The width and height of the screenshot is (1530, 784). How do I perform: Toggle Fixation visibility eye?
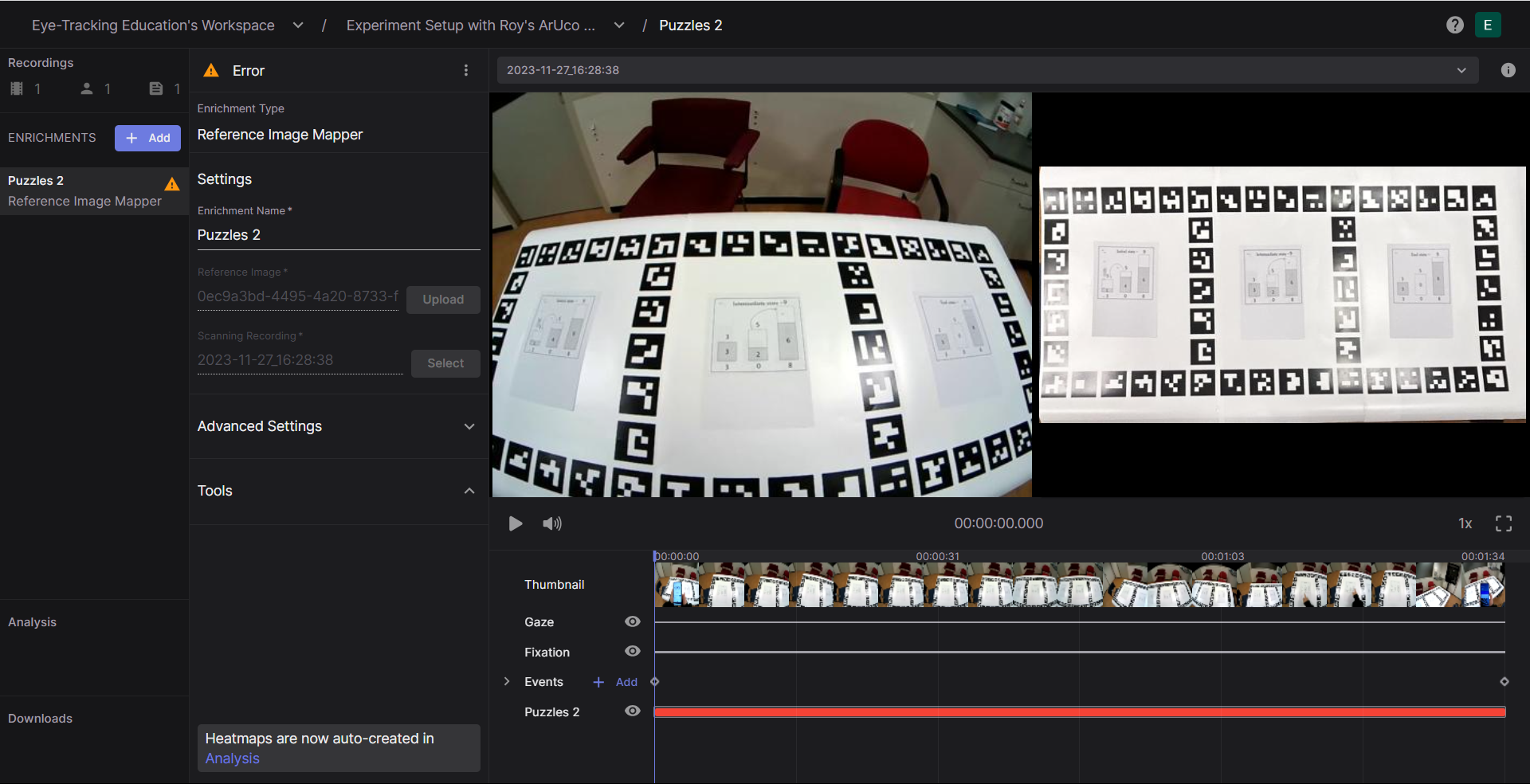coord(633,651)
